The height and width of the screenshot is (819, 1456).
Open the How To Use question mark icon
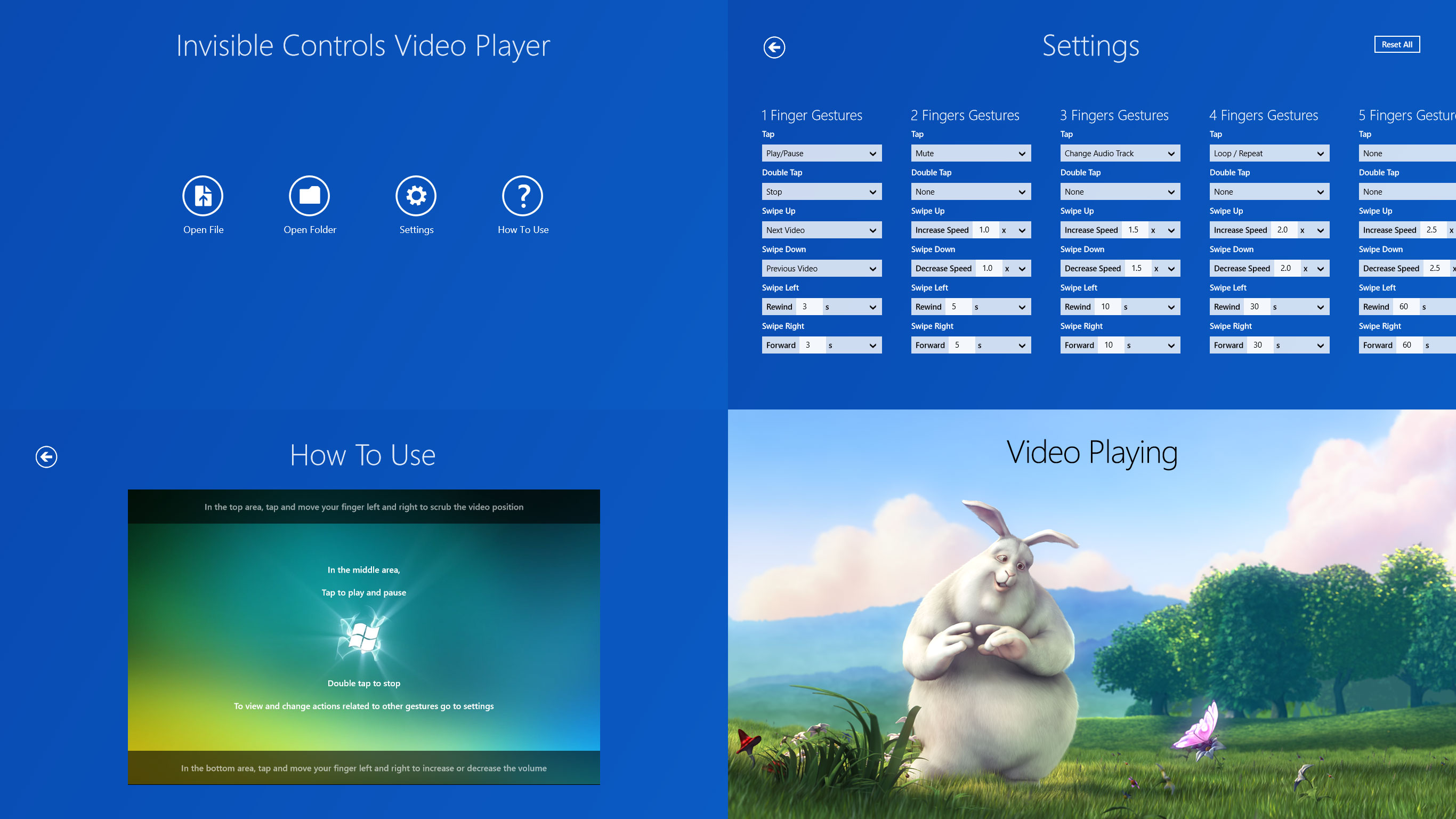[x=523, y=196]
